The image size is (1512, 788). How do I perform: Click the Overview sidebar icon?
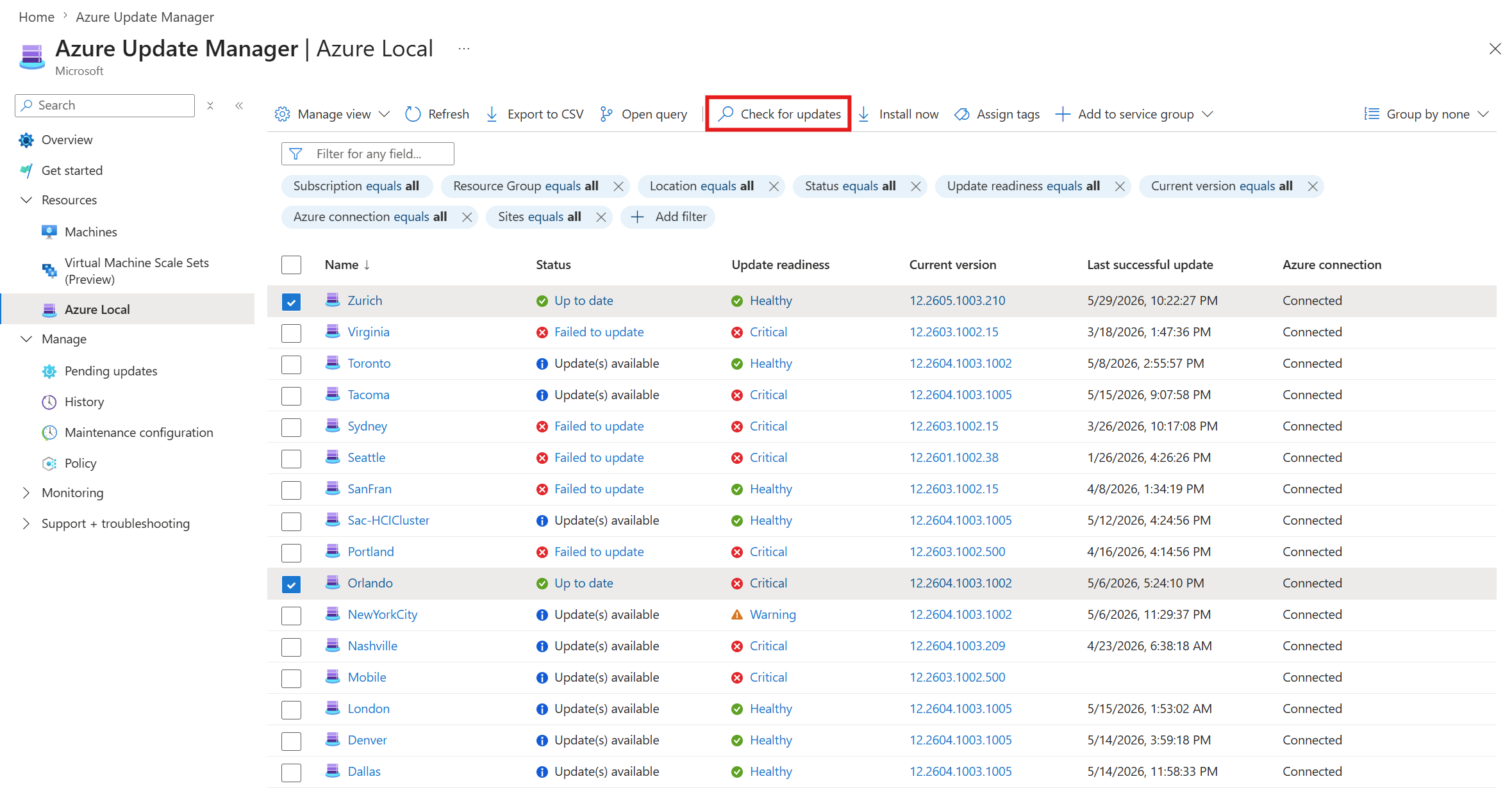click(x=26, y=140)
